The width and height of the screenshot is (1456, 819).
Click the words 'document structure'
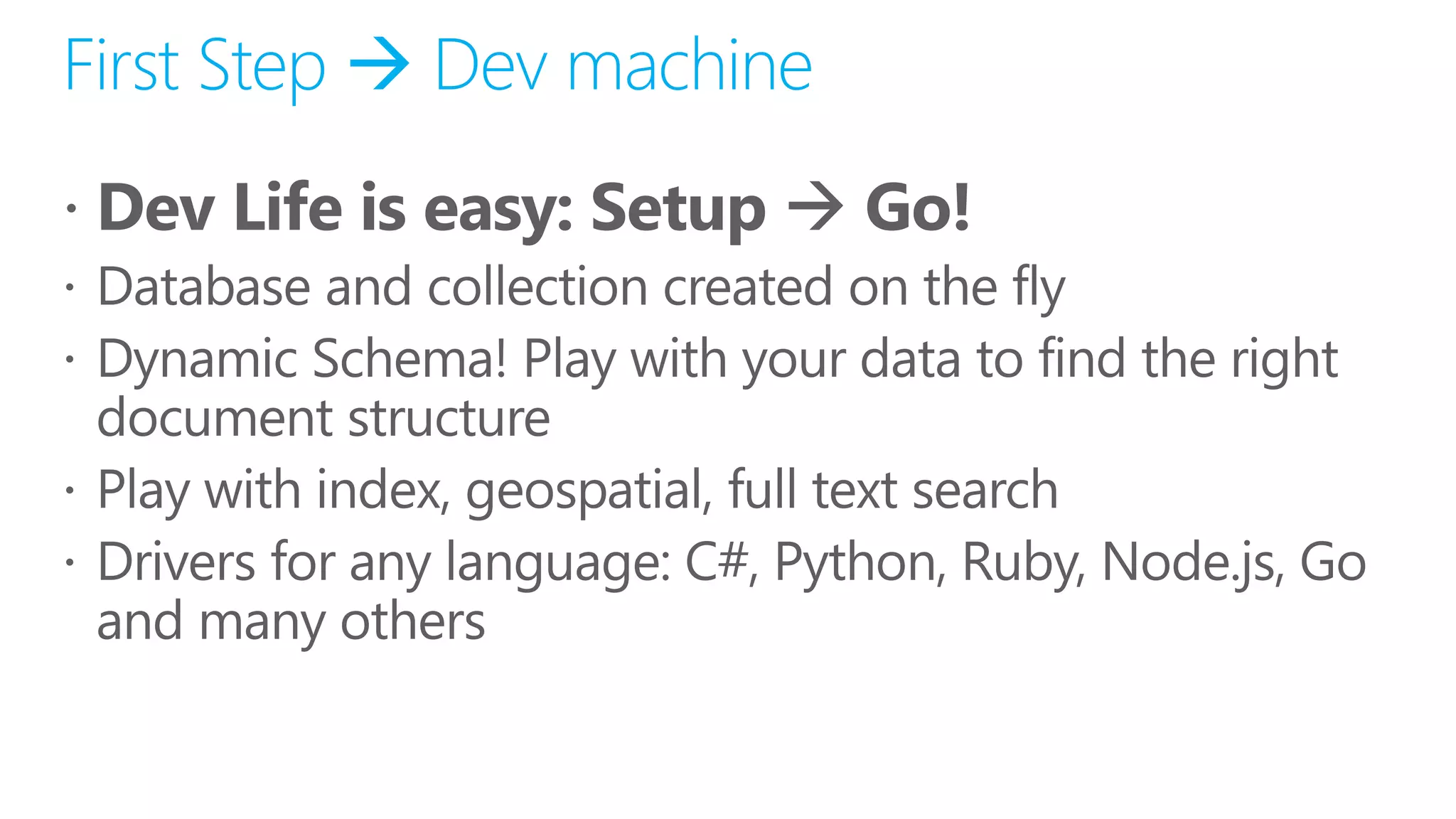tap(323, 418)
